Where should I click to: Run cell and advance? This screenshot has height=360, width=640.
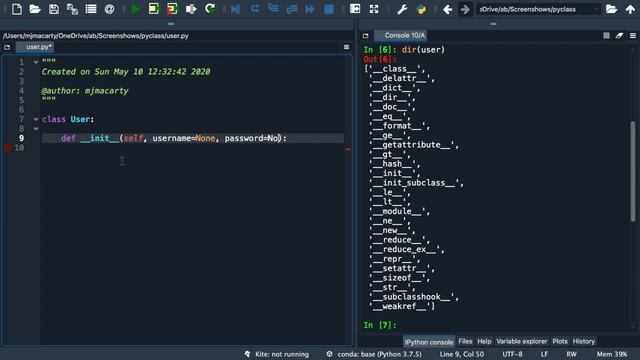pos(172,9)
